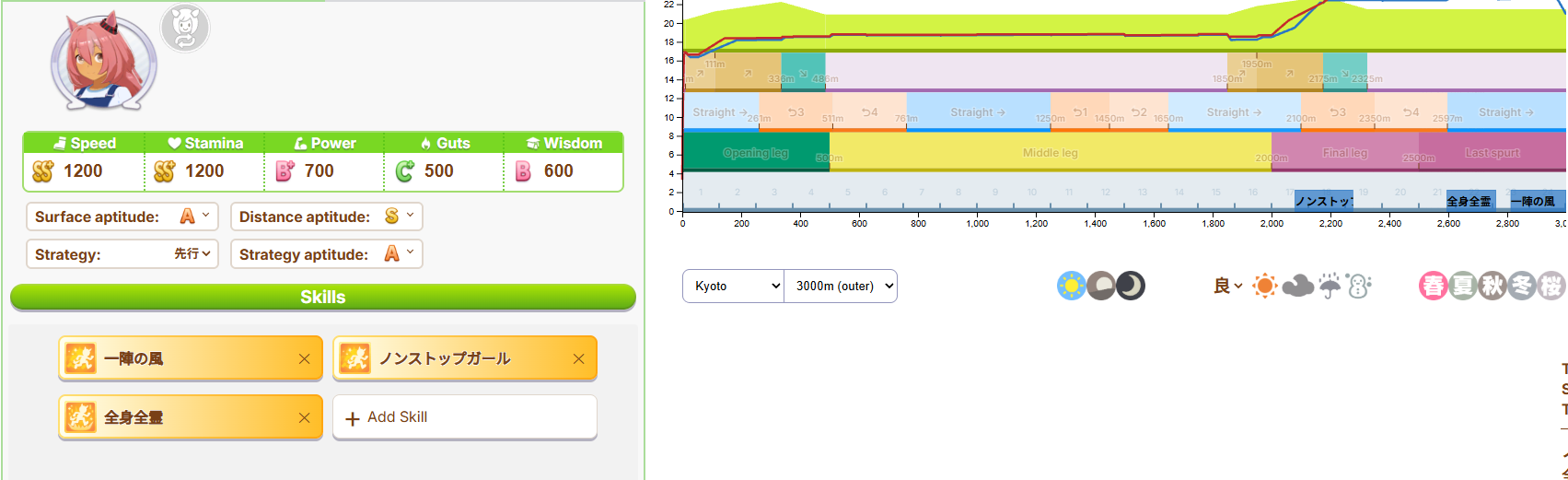Click the downhill segment ending at 2325m
This screenshot has height=480, width=1568.
pos(1345,72)
